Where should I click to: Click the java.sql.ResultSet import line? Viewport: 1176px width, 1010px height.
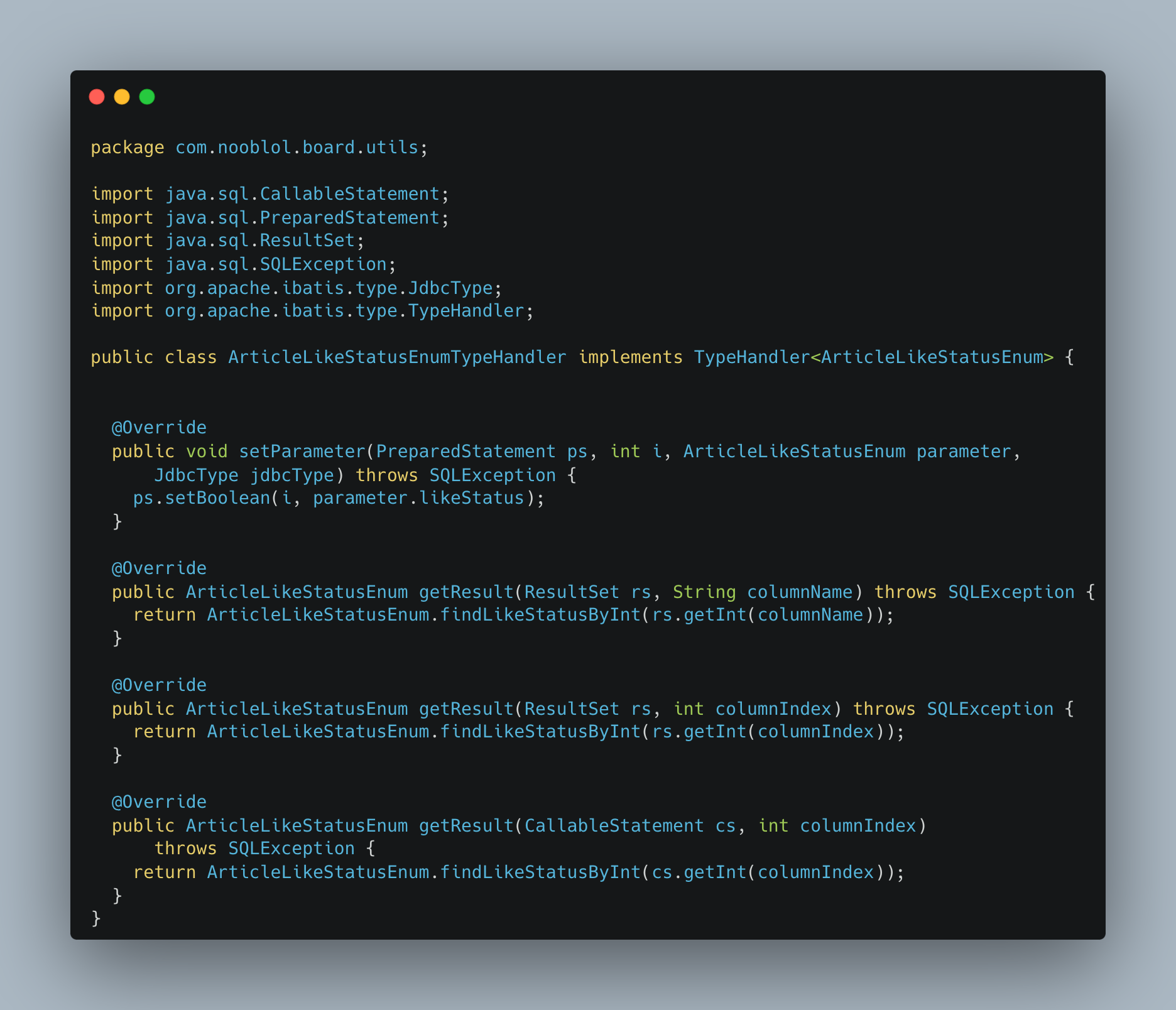(x=228, y=241)
